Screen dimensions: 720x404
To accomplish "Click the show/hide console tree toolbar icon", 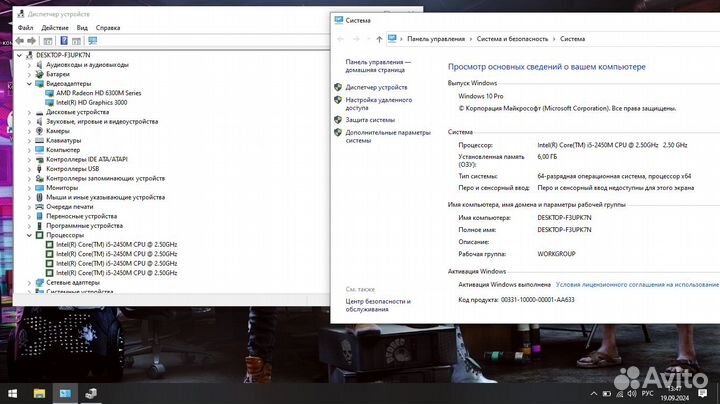I will pos(48,41).
